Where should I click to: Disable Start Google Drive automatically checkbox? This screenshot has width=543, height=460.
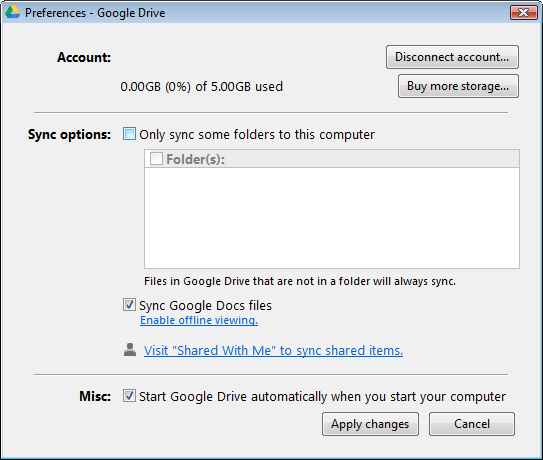click(x=129, y=396)
